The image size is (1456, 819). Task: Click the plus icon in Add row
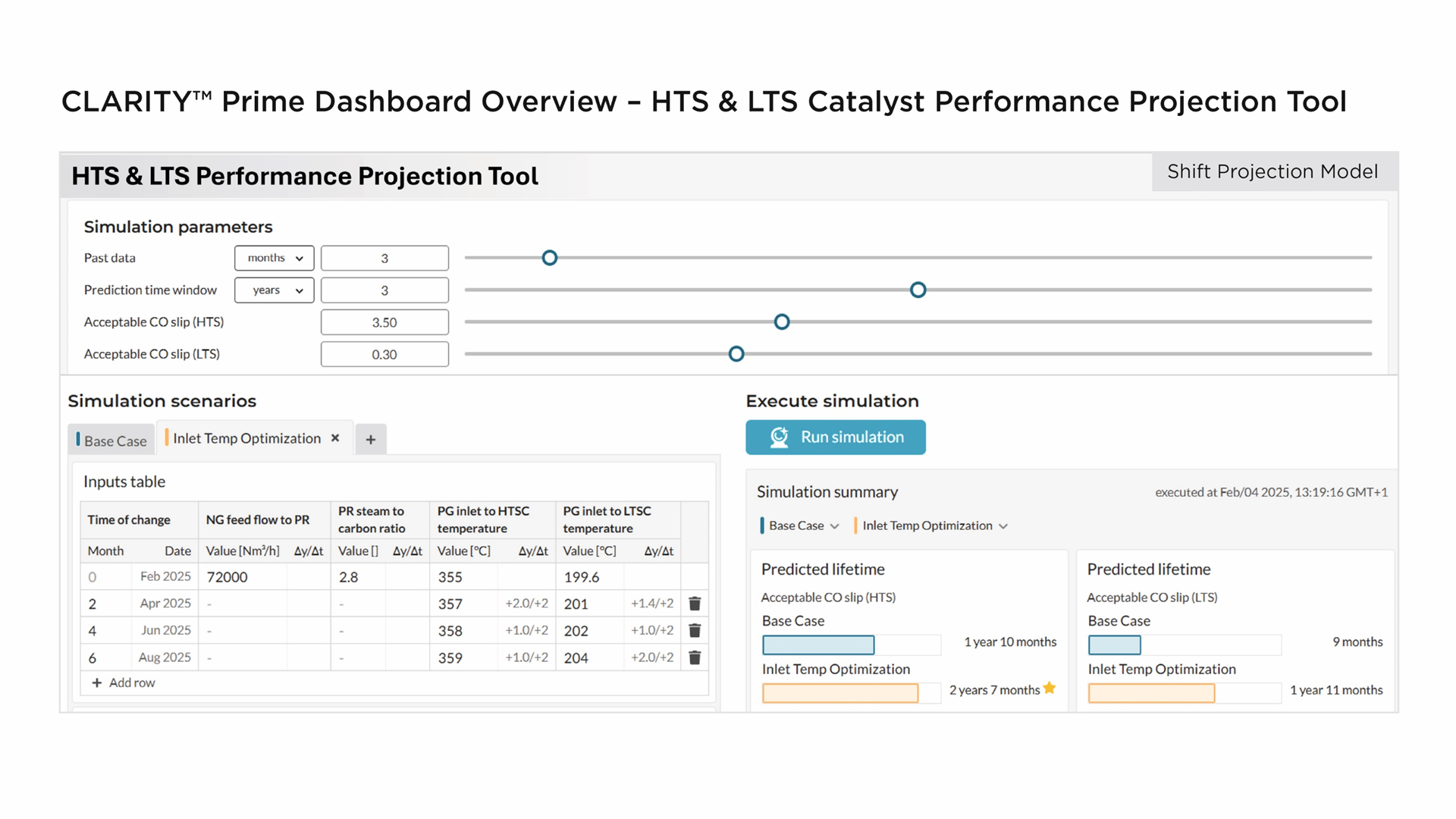pyautogui.click(x=97, y=682)
